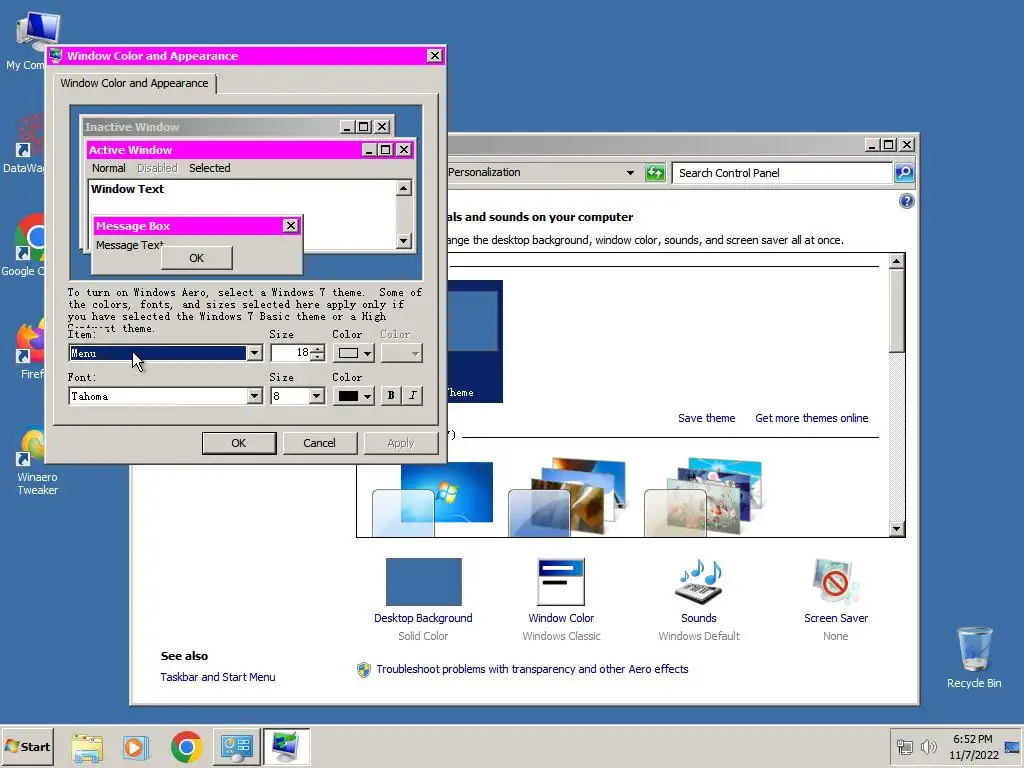Select the Windows 7 Aero theme thumbnail
The width and height of the screenshot is (1024, 768).
pyautogui.click(x=432, y=499)
